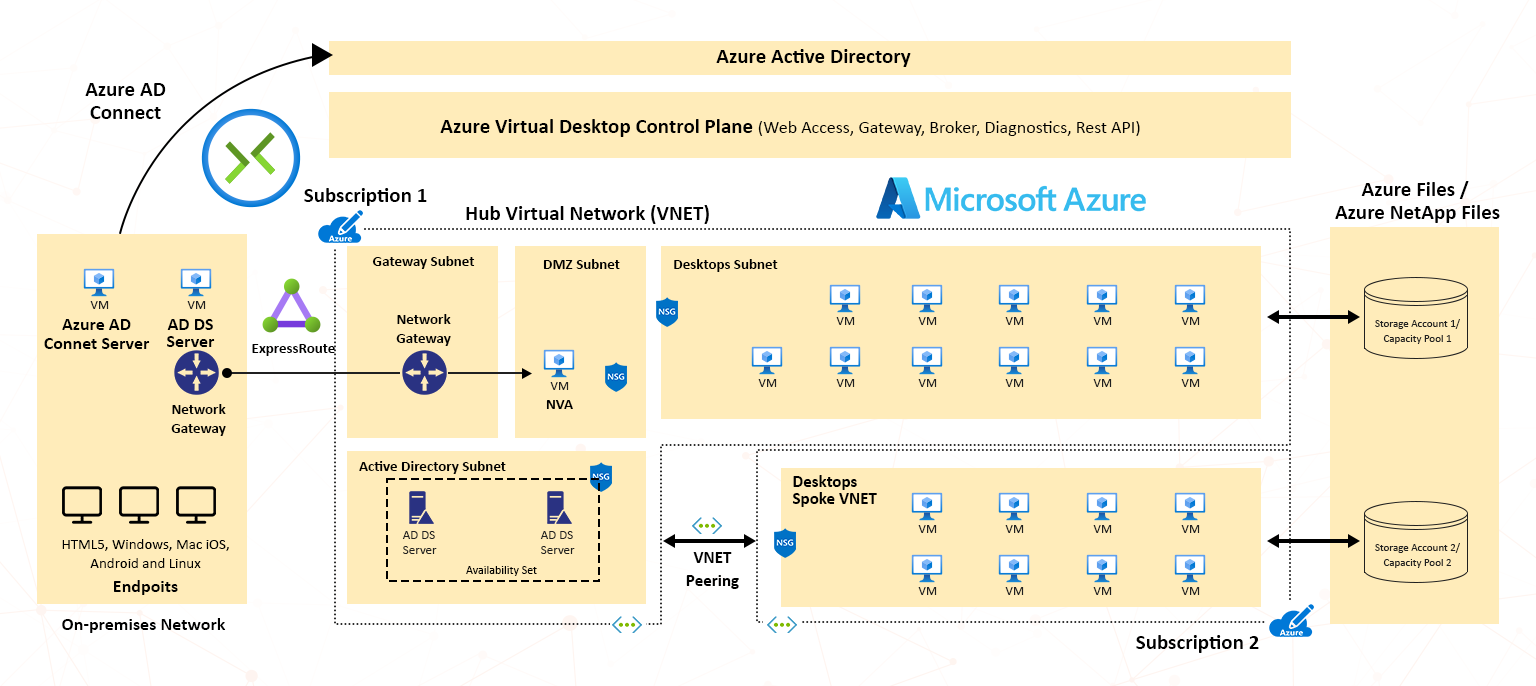Image resolution: width=1536 pixels, height=686 pixels.
Task: Click the VNET icon on the Spoke network's bottom border
Action: point(781,625)
